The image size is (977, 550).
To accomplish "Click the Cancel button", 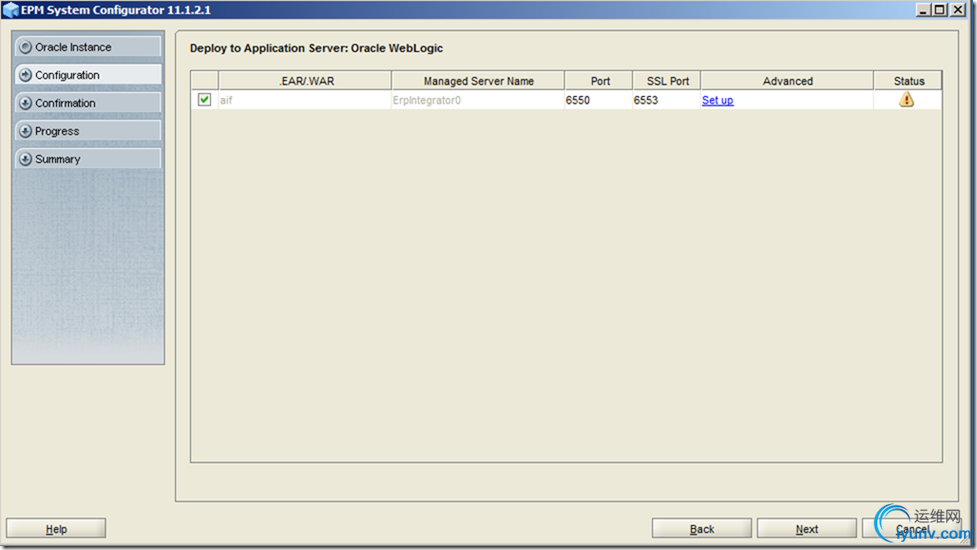I will [x=912, y=528].
